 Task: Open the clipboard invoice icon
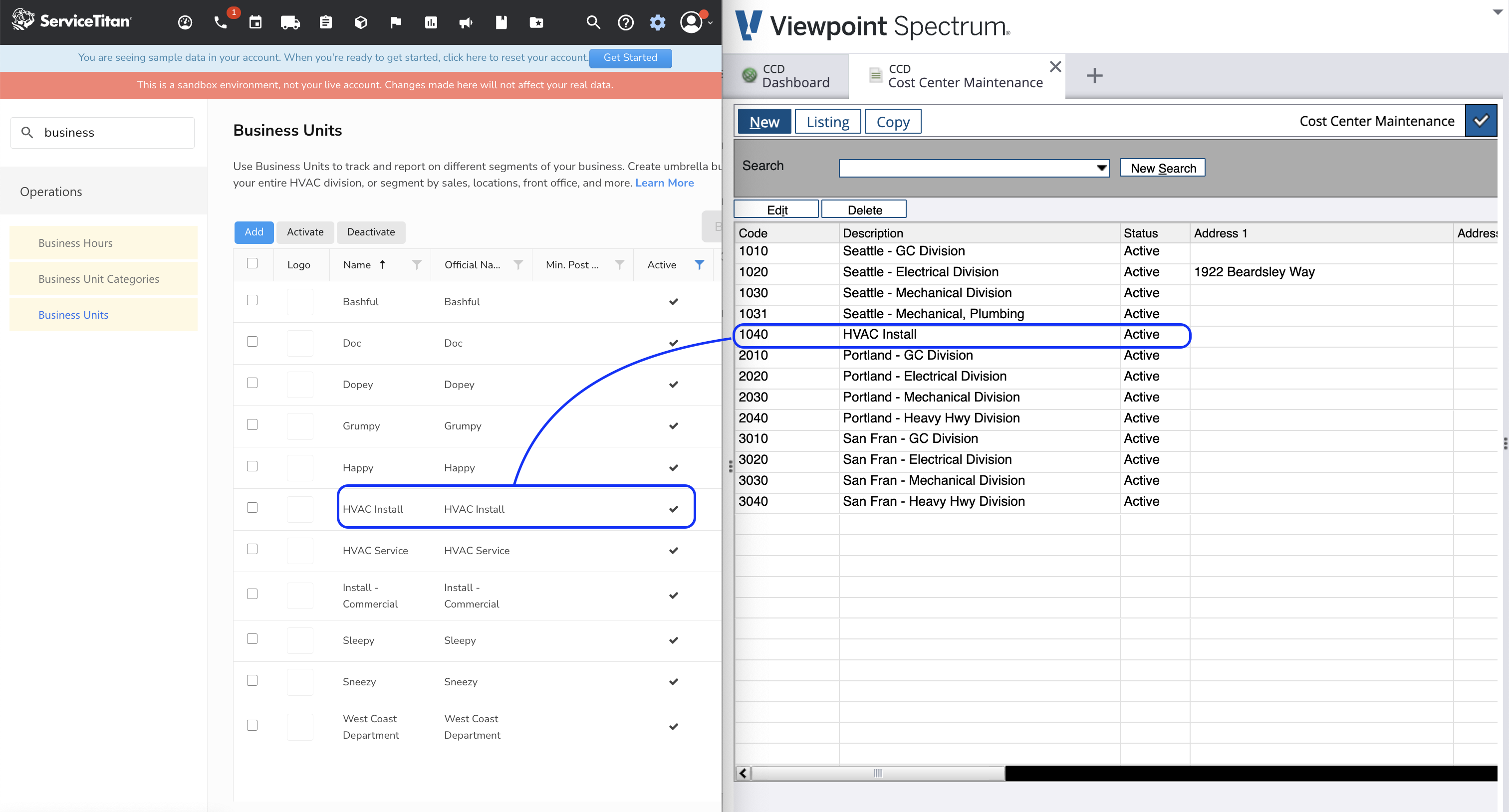[326, 22]
